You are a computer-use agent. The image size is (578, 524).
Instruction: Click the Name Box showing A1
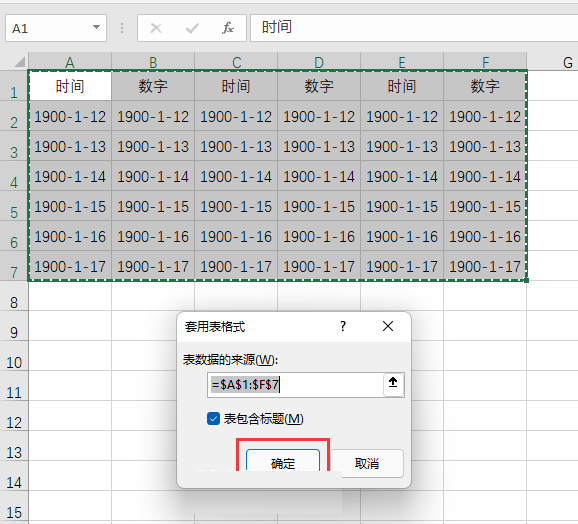pos(56,28)
